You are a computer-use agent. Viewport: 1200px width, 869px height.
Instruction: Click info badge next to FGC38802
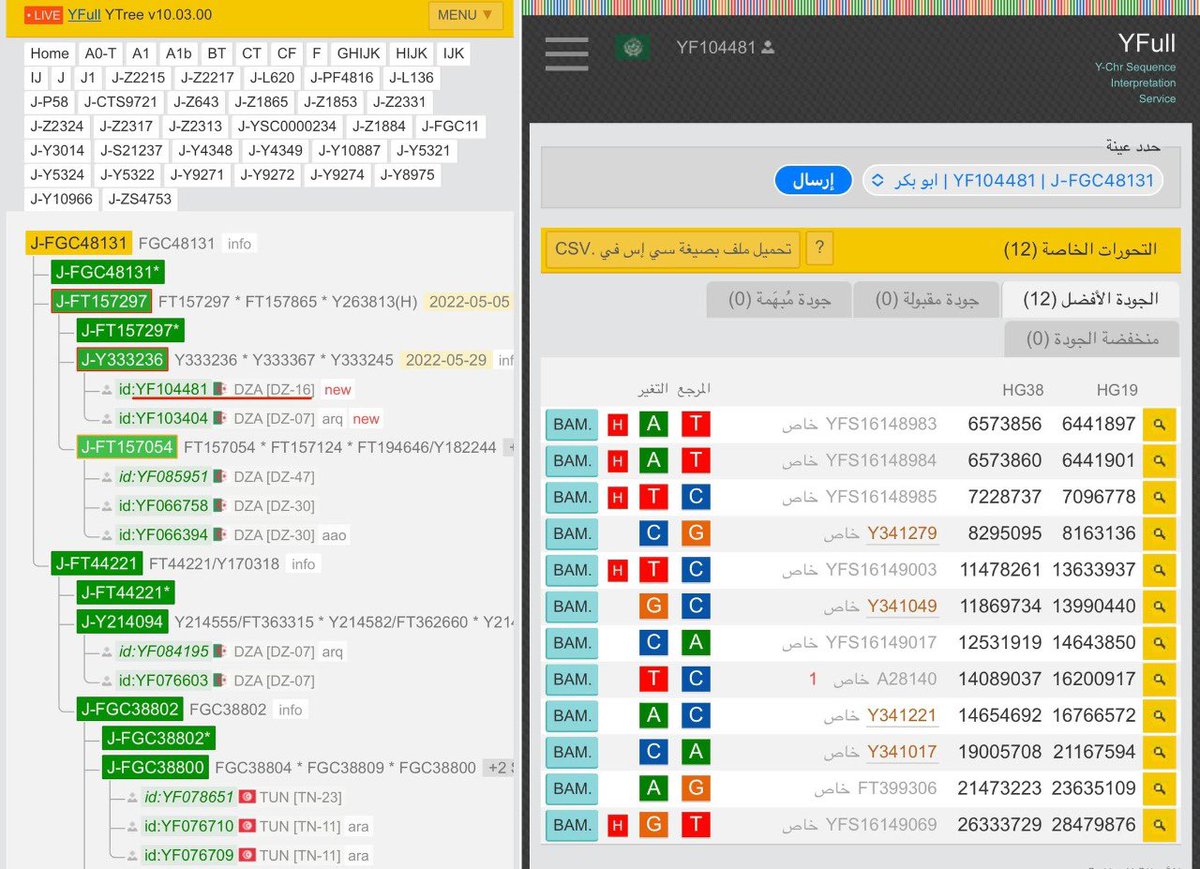(x=290, y=710)
